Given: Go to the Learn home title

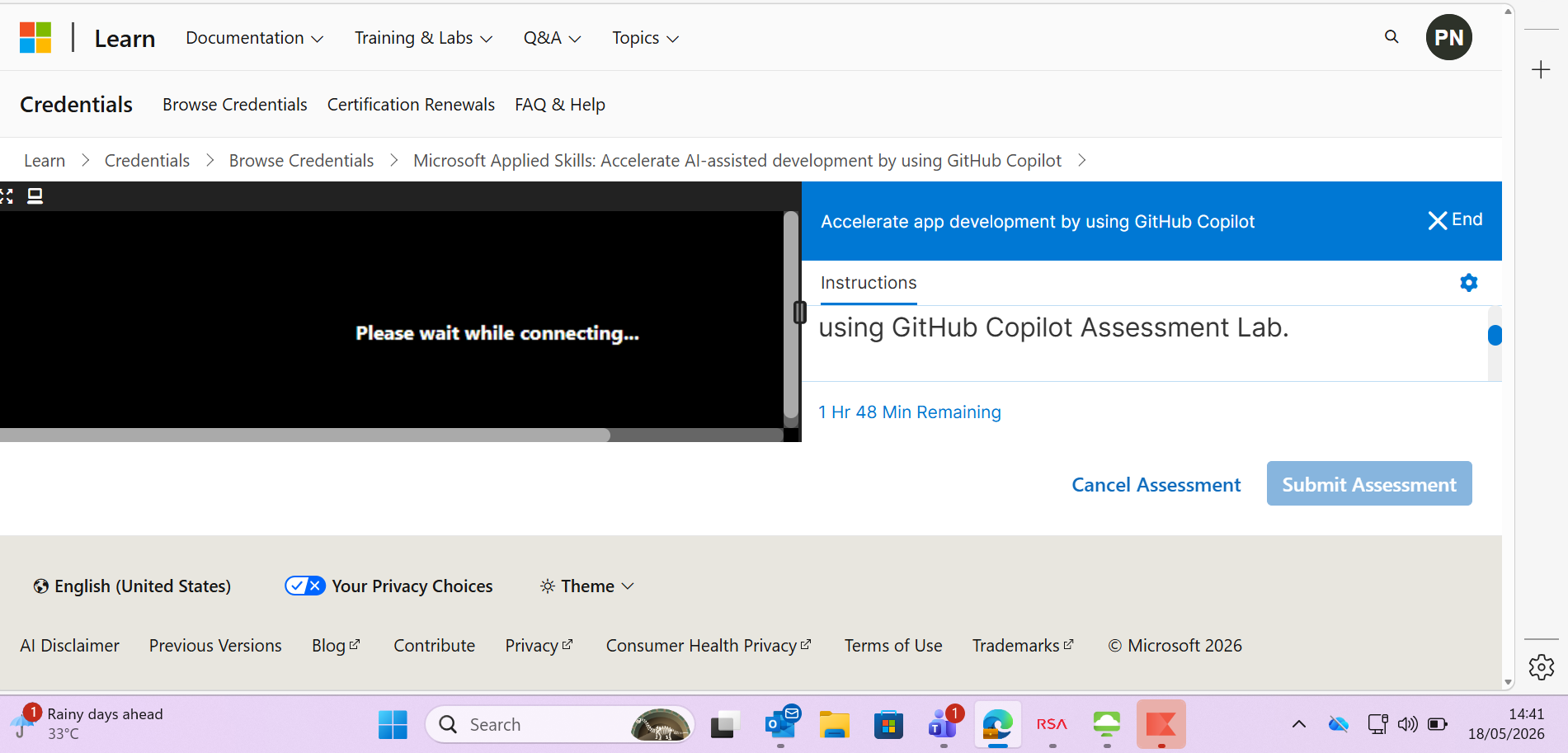Looking at the screenshot, I should (x=125, y=38).
